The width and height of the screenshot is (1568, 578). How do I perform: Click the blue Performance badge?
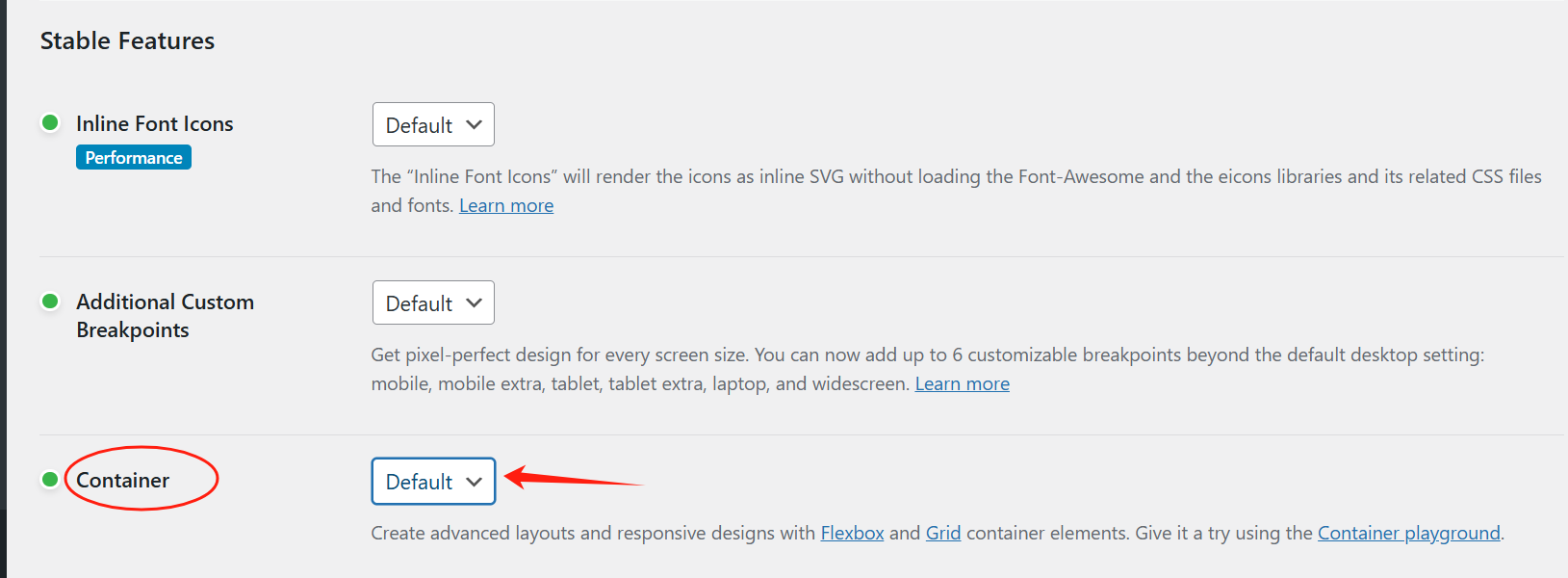[133, 157]
